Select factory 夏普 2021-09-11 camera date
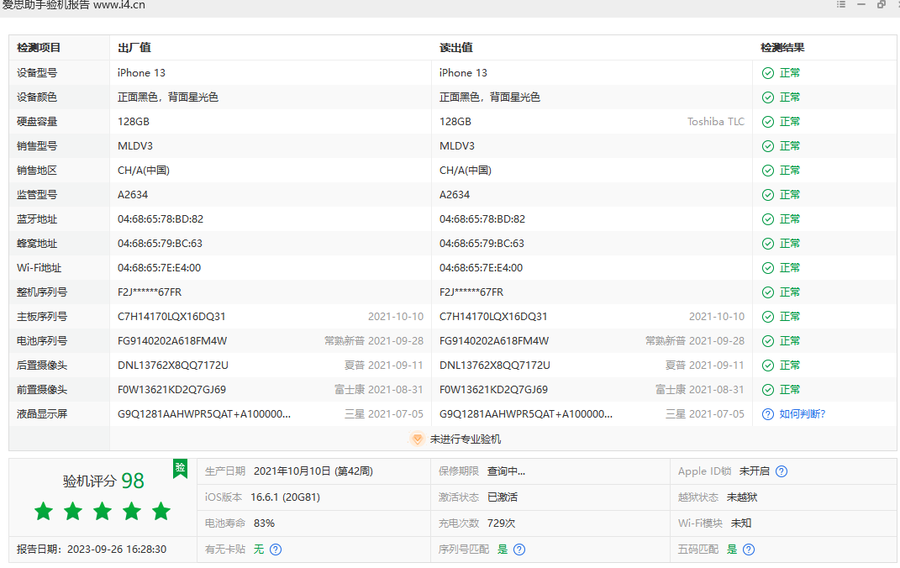 (383, 365)
